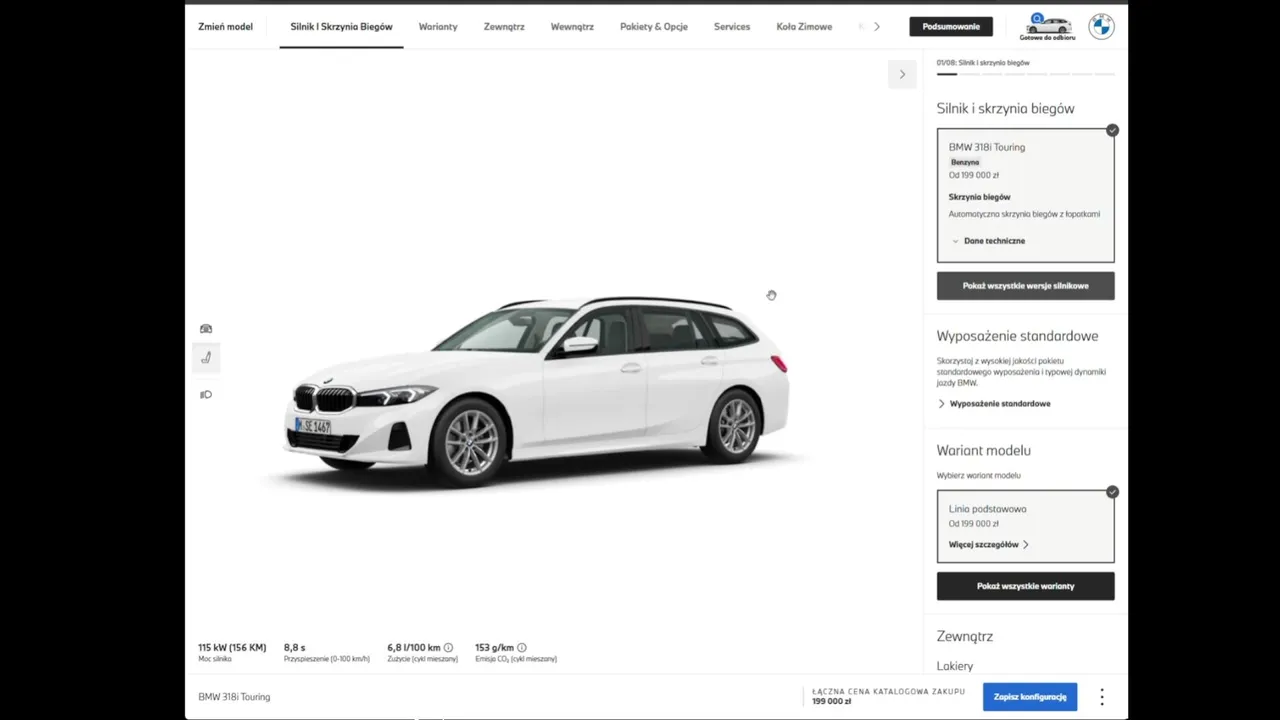This screenshot has height=720, width=1280.
Task: Click the 8,8 s acceleration value
Action: pyautogui.click(x=295, y=648)
